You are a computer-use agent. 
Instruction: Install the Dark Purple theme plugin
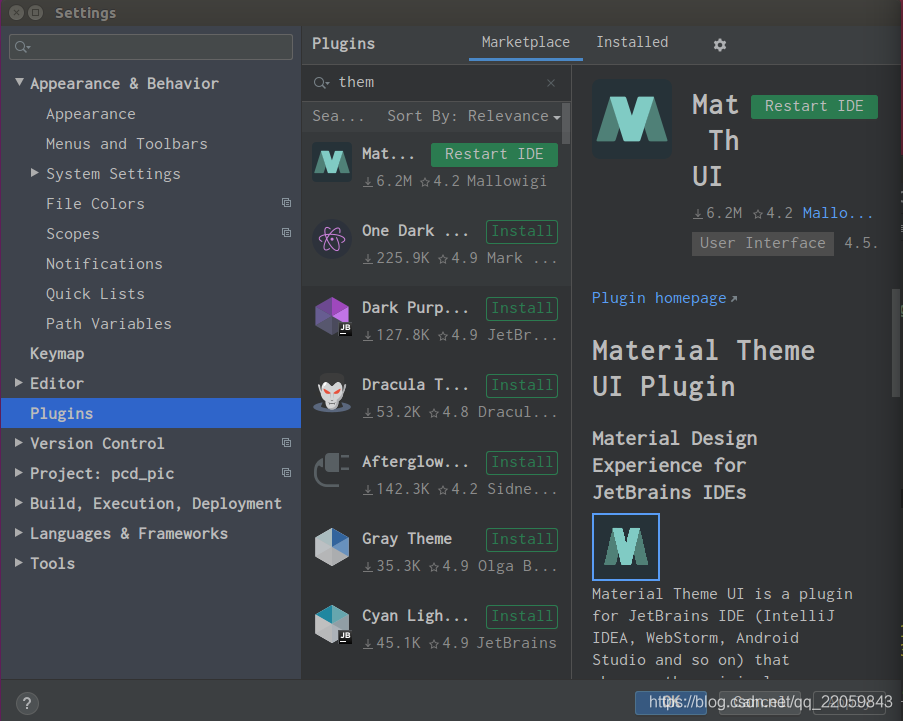(522, 309)
